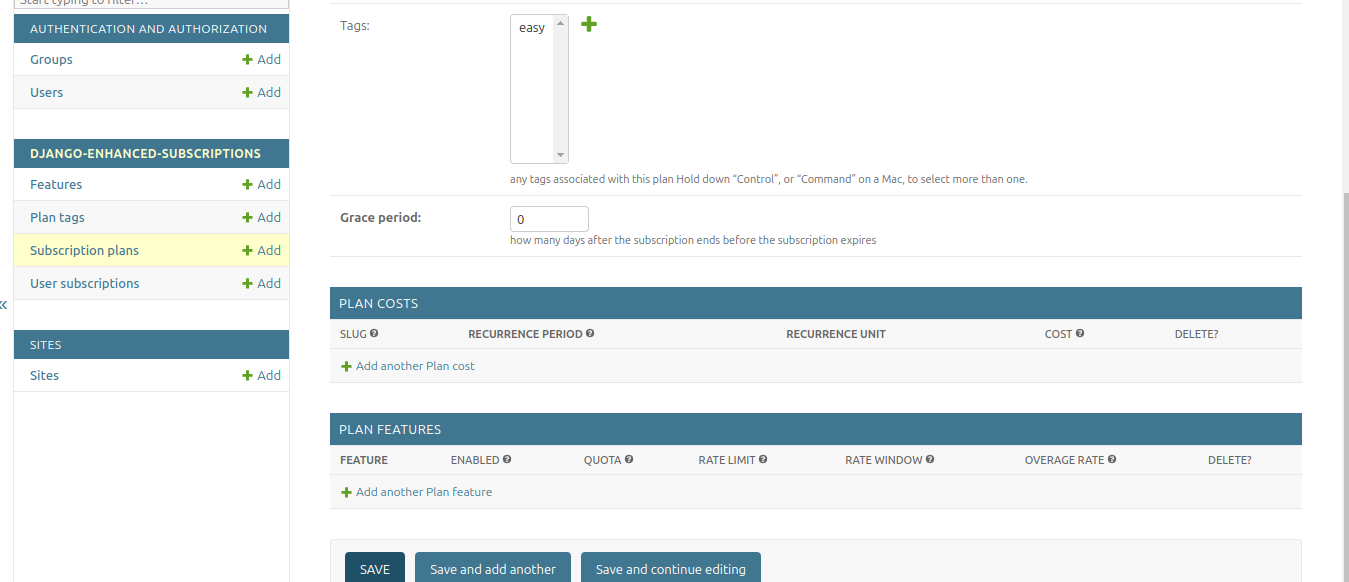Click Add next to Plan tags
Screen dimensions: 1349x582
tap(262, 218)
